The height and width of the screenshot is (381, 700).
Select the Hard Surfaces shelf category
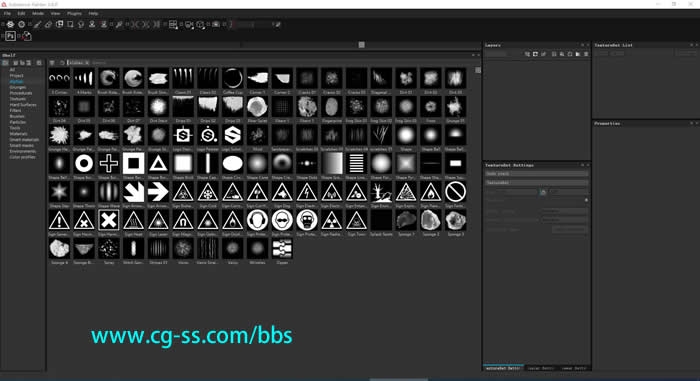pyautogui.click(x=23, y=105)
